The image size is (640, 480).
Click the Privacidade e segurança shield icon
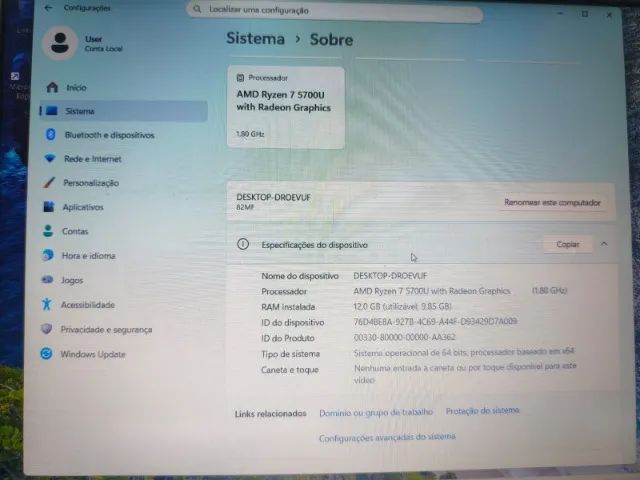tap(46, 329)
